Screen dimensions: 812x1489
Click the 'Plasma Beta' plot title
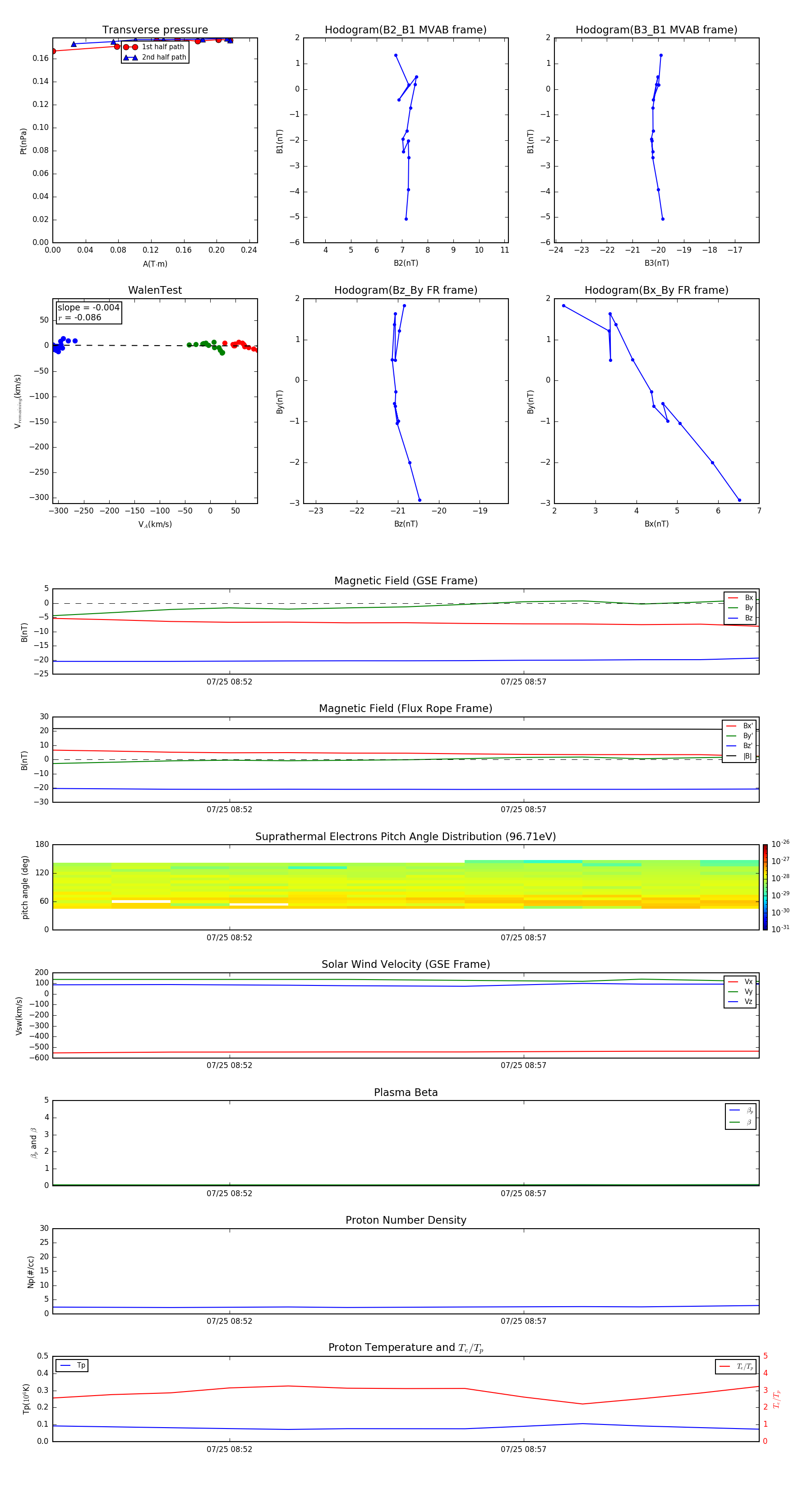pos(406,1092)
